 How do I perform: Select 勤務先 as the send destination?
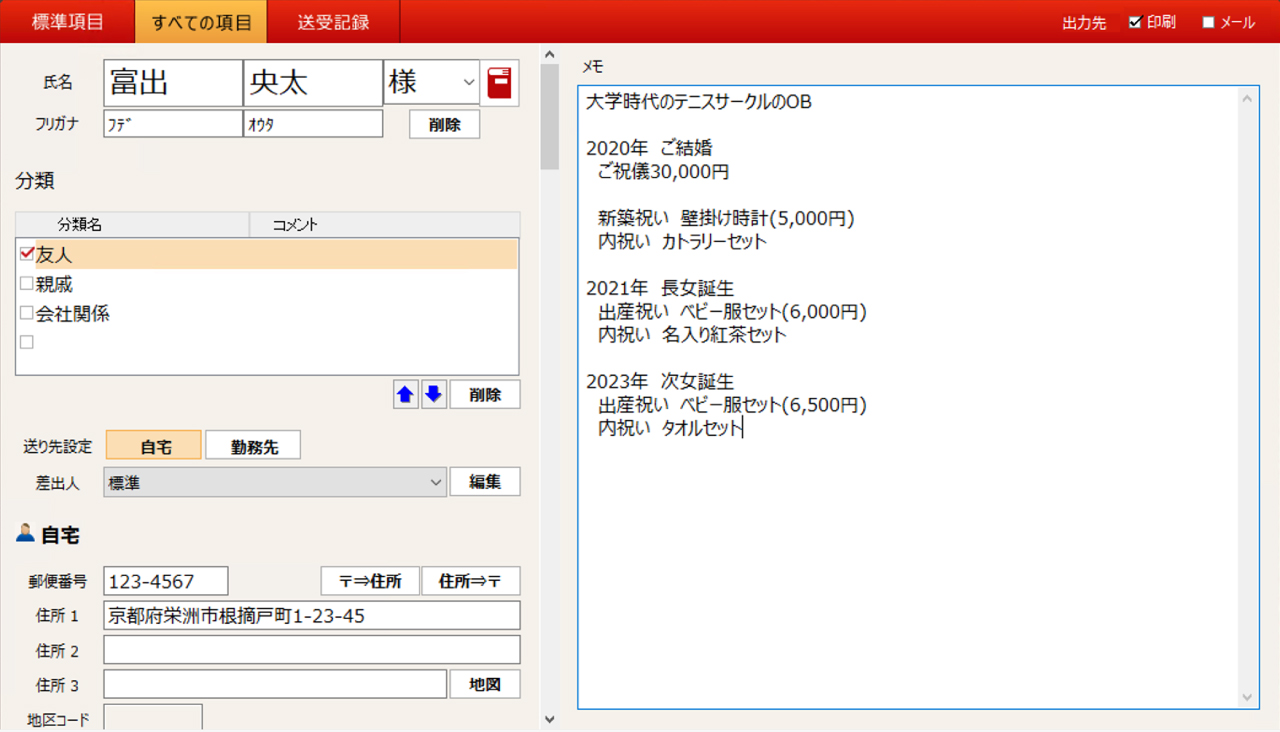click(253, 446)
